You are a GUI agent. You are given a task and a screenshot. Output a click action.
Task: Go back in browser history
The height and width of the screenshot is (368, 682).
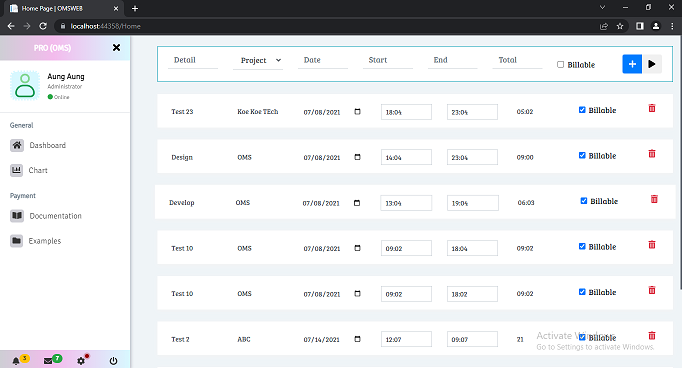[x=11, y=26]
